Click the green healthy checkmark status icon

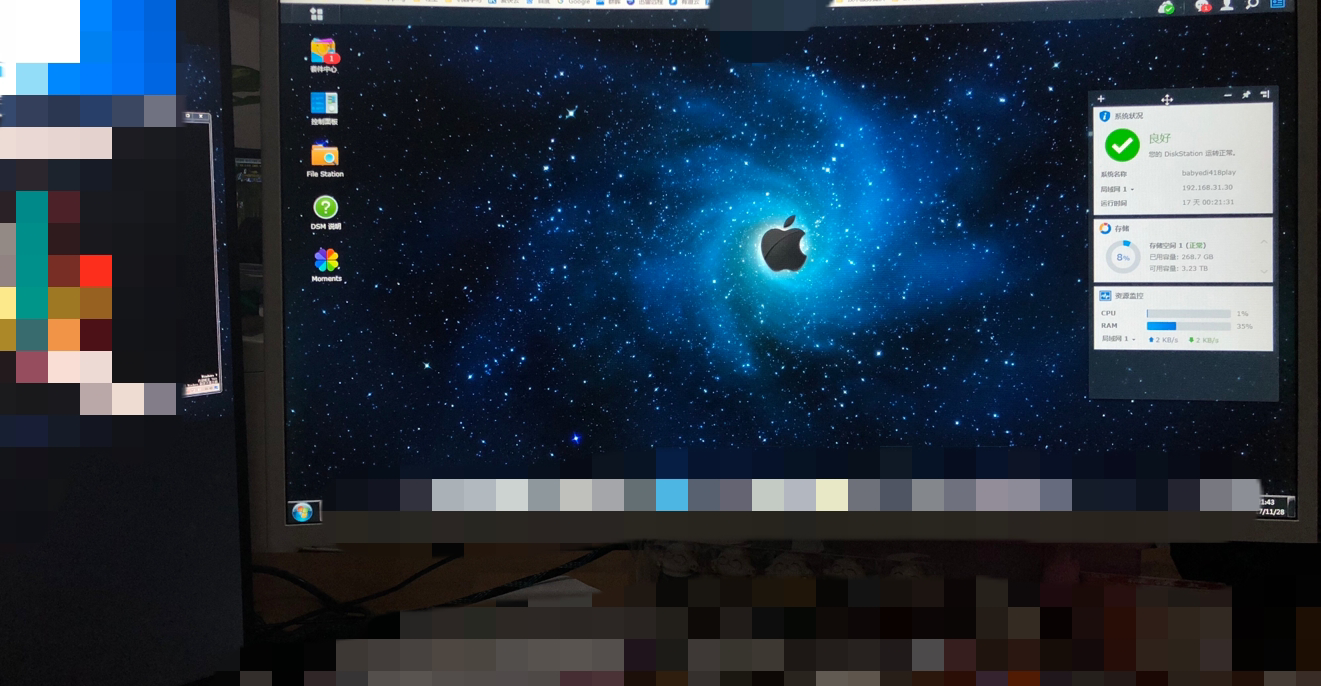tap(1122, 145)
